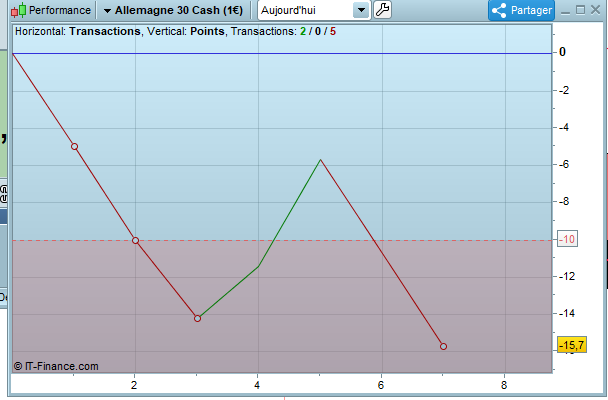
Task: Click the red losing transactions count 5
Action: (333, 31)
